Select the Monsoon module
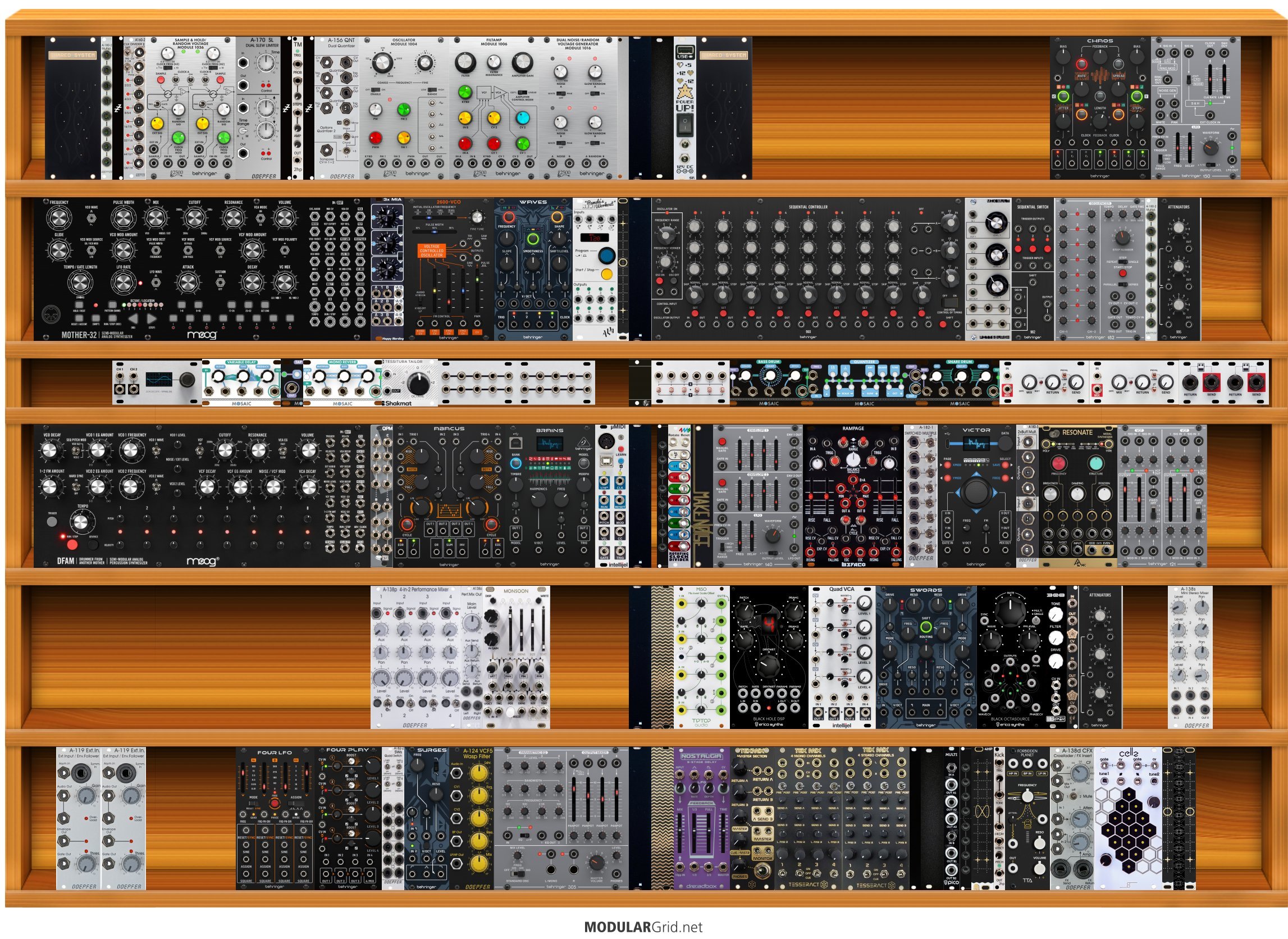Viewport: 1288px width, 939px height. click(x=516, y=657)
